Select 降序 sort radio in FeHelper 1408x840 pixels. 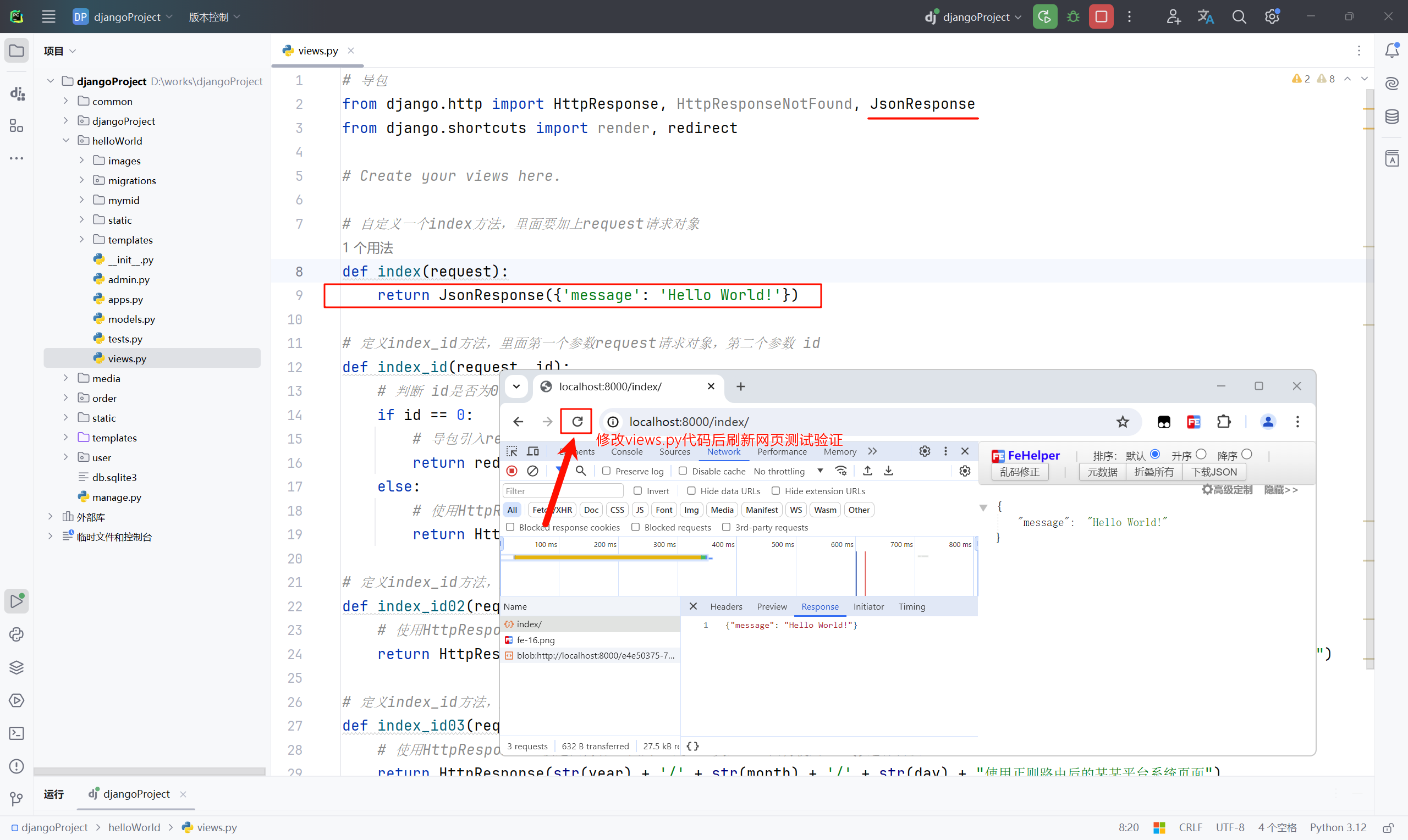pos(1246,455)
